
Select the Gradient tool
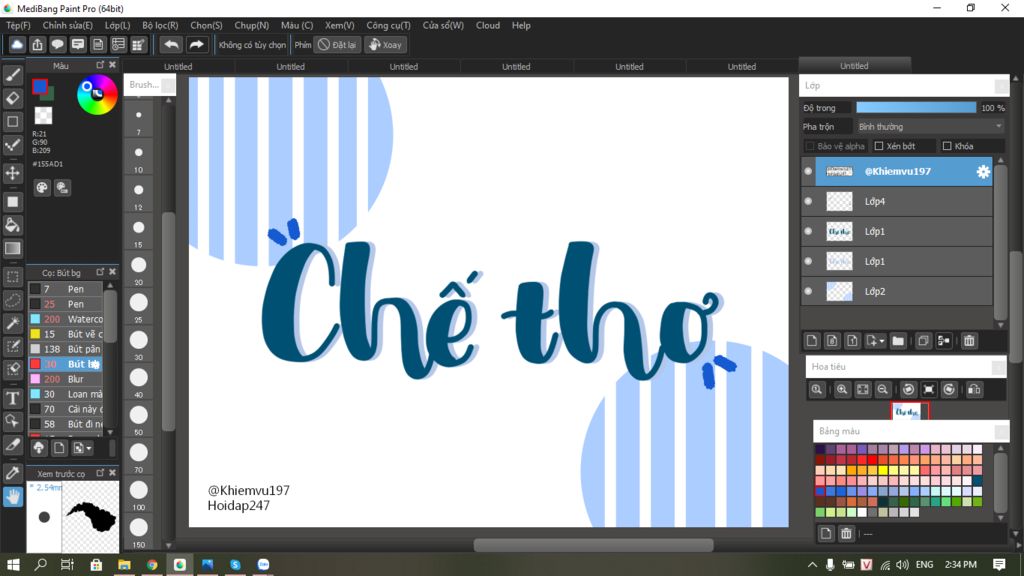12,248
